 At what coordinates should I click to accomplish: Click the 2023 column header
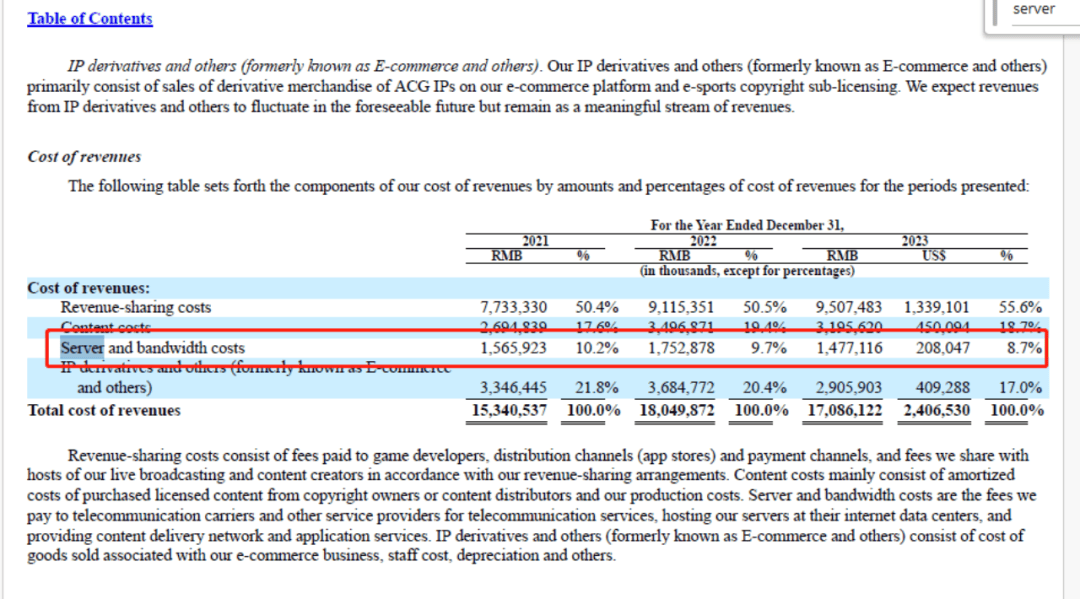(915, 240)
